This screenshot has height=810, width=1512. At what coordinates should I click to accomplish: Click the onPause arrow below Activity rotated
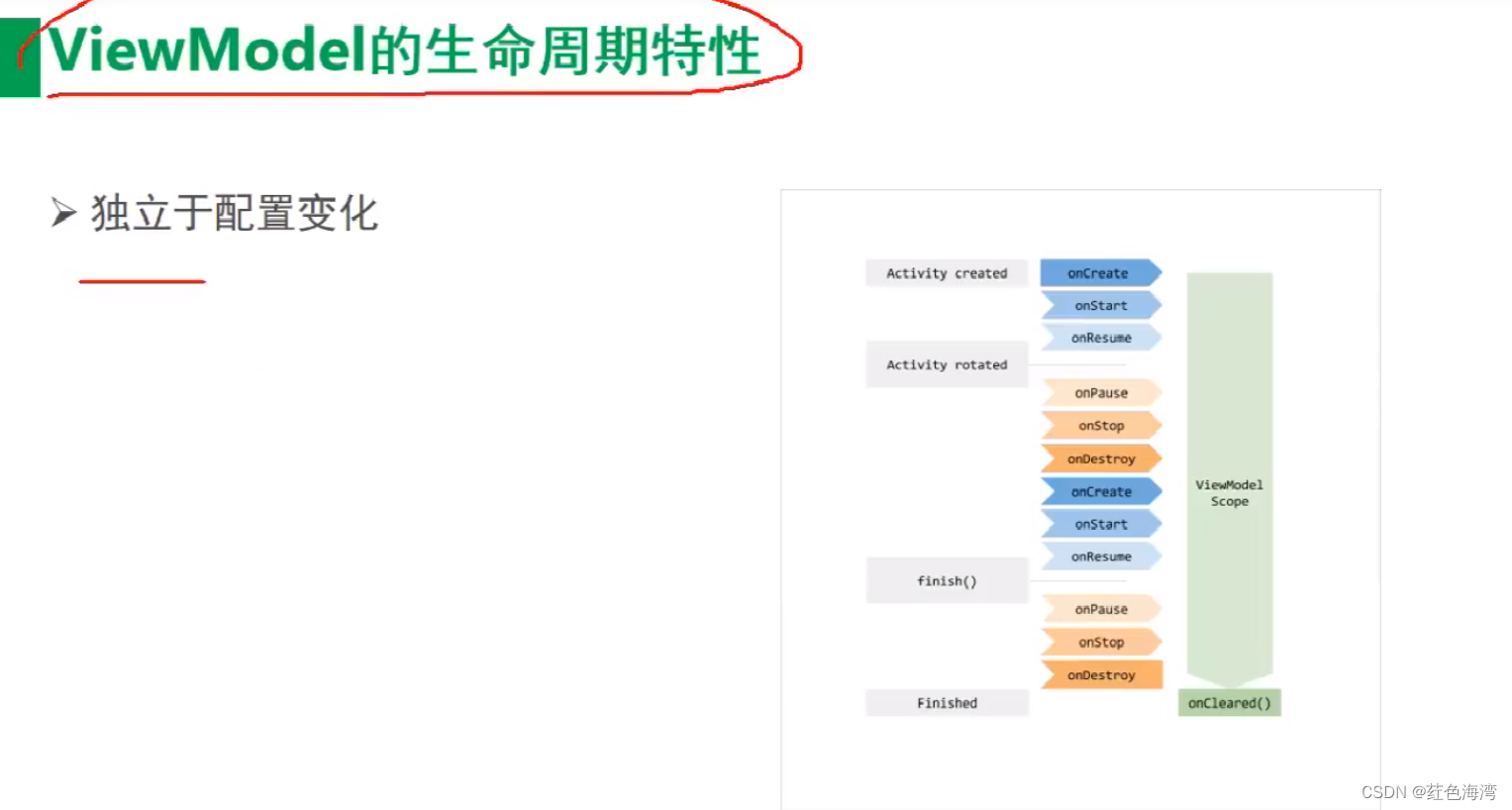(1101, 393)
